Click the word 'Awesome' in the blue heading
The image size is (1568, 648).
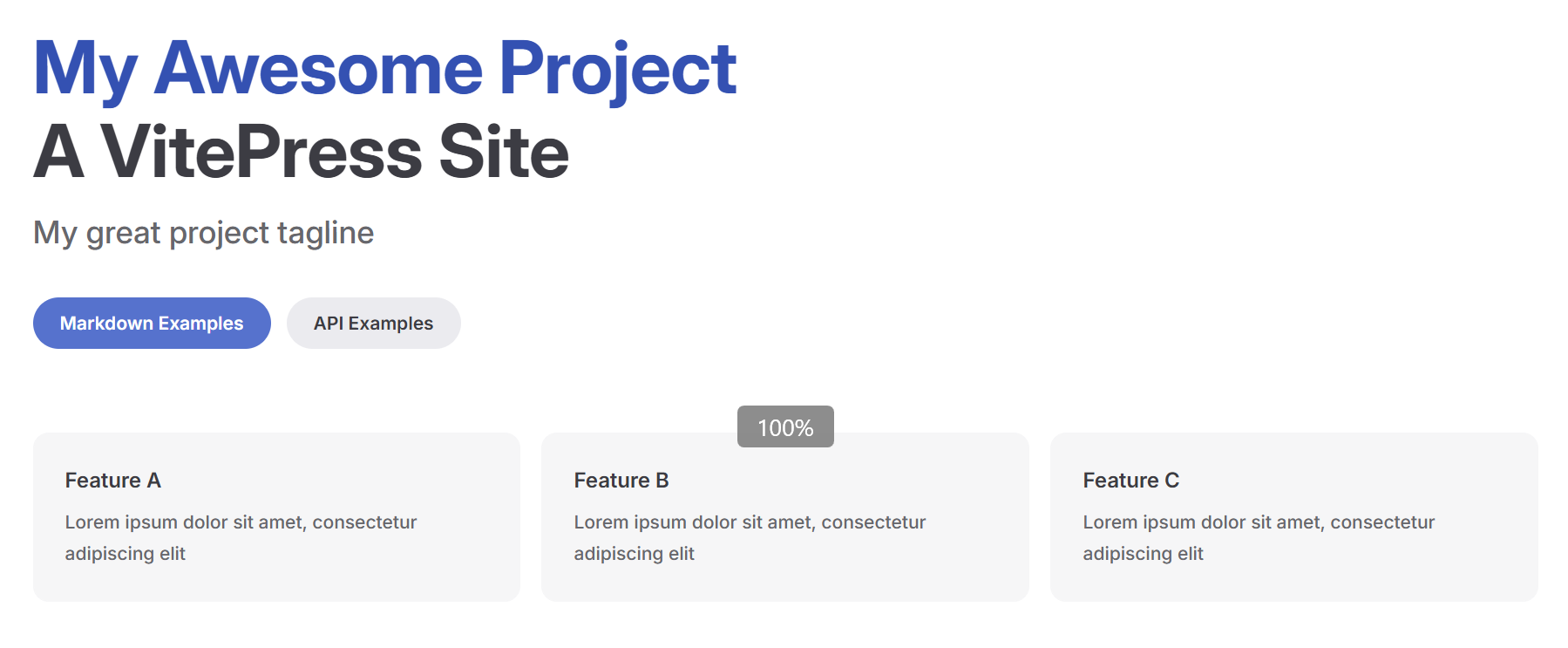click(x=318, y=68)
